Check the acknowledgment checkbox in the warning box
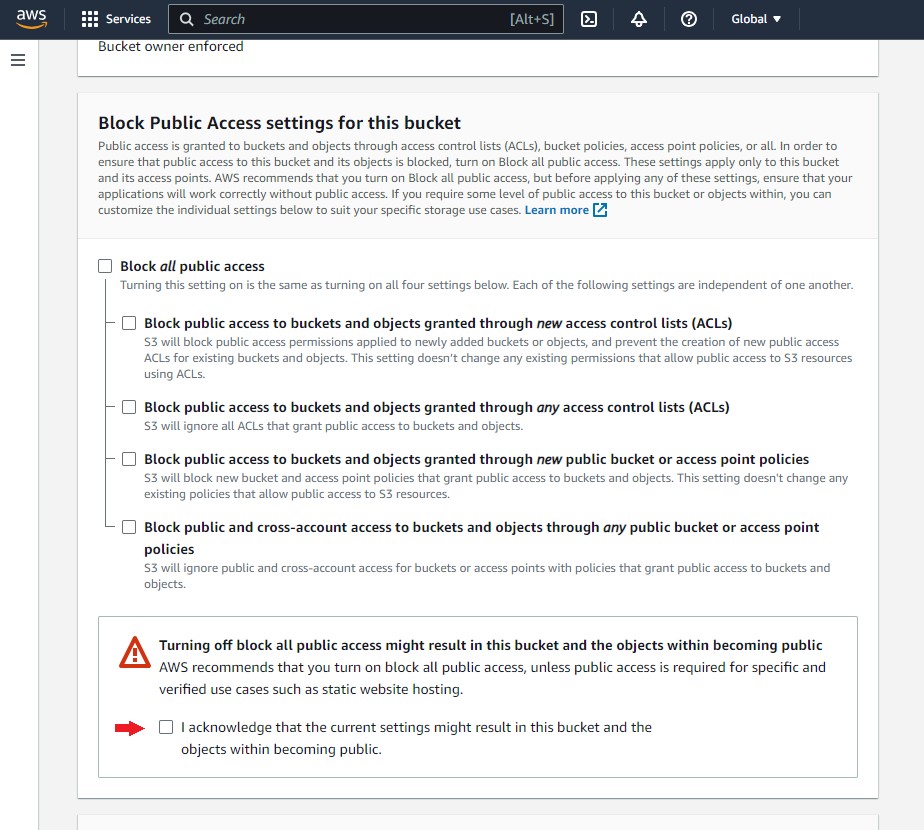This screenshot has height=830, width=924. pyautogui.click(x=166, y=726)
